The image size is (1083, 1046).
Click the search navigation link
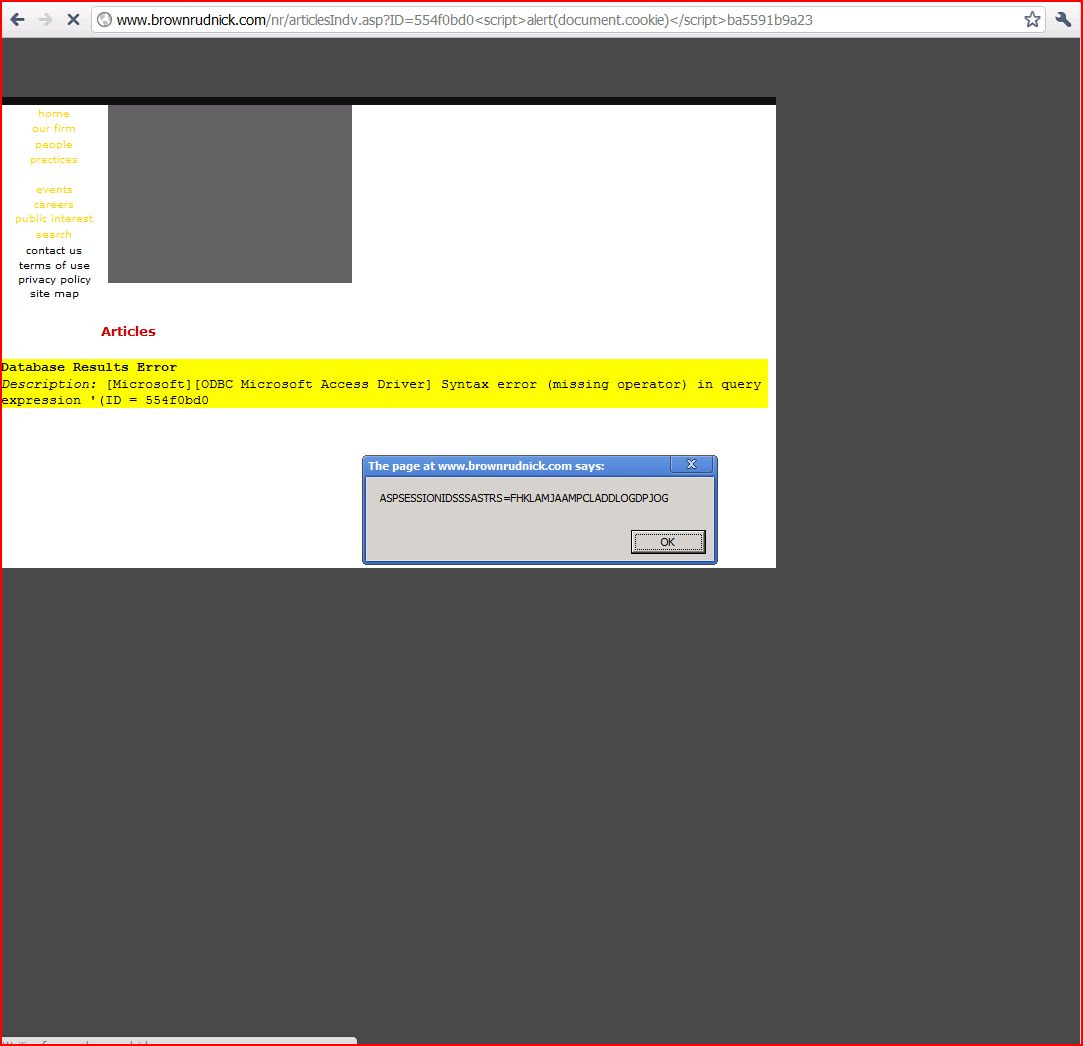(x=54, y=235)
